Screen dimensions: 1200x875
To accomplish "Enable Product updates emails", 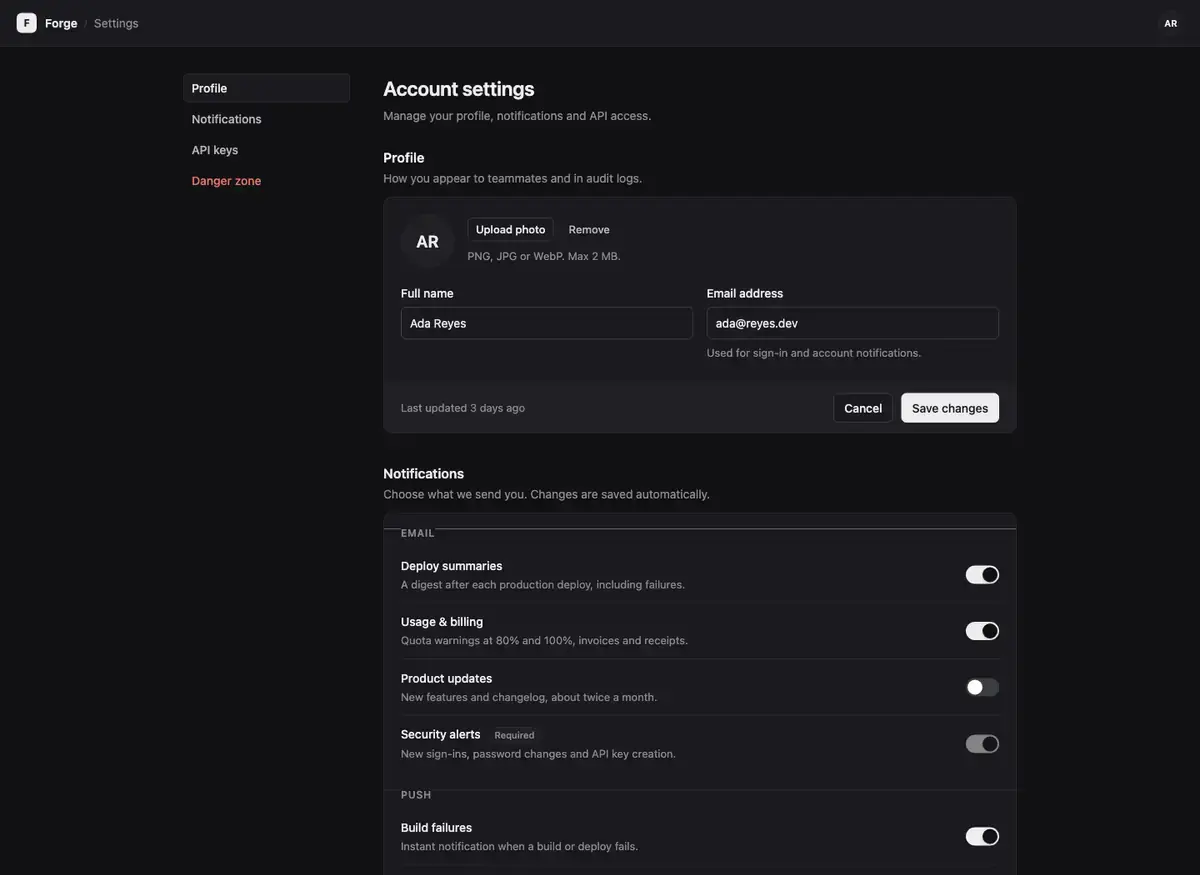I will pos(982,687).
